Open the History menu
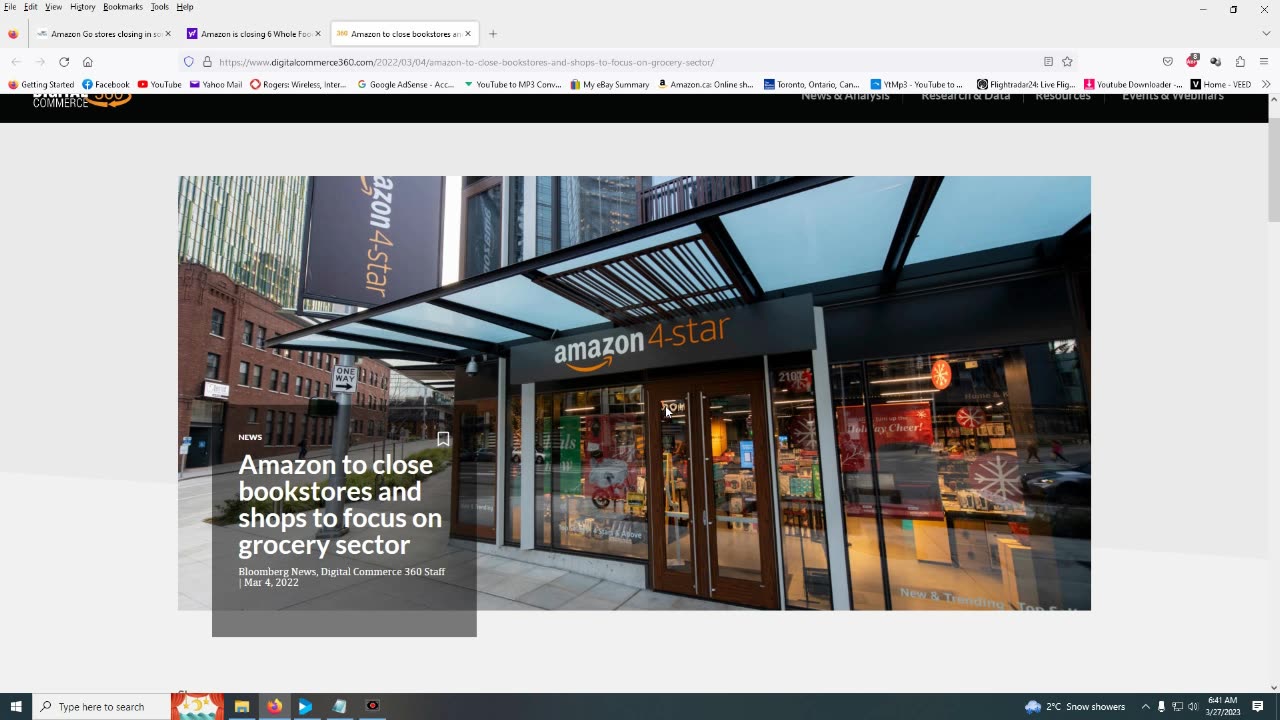Screen dimensions: 1280x720 [83, 7]
